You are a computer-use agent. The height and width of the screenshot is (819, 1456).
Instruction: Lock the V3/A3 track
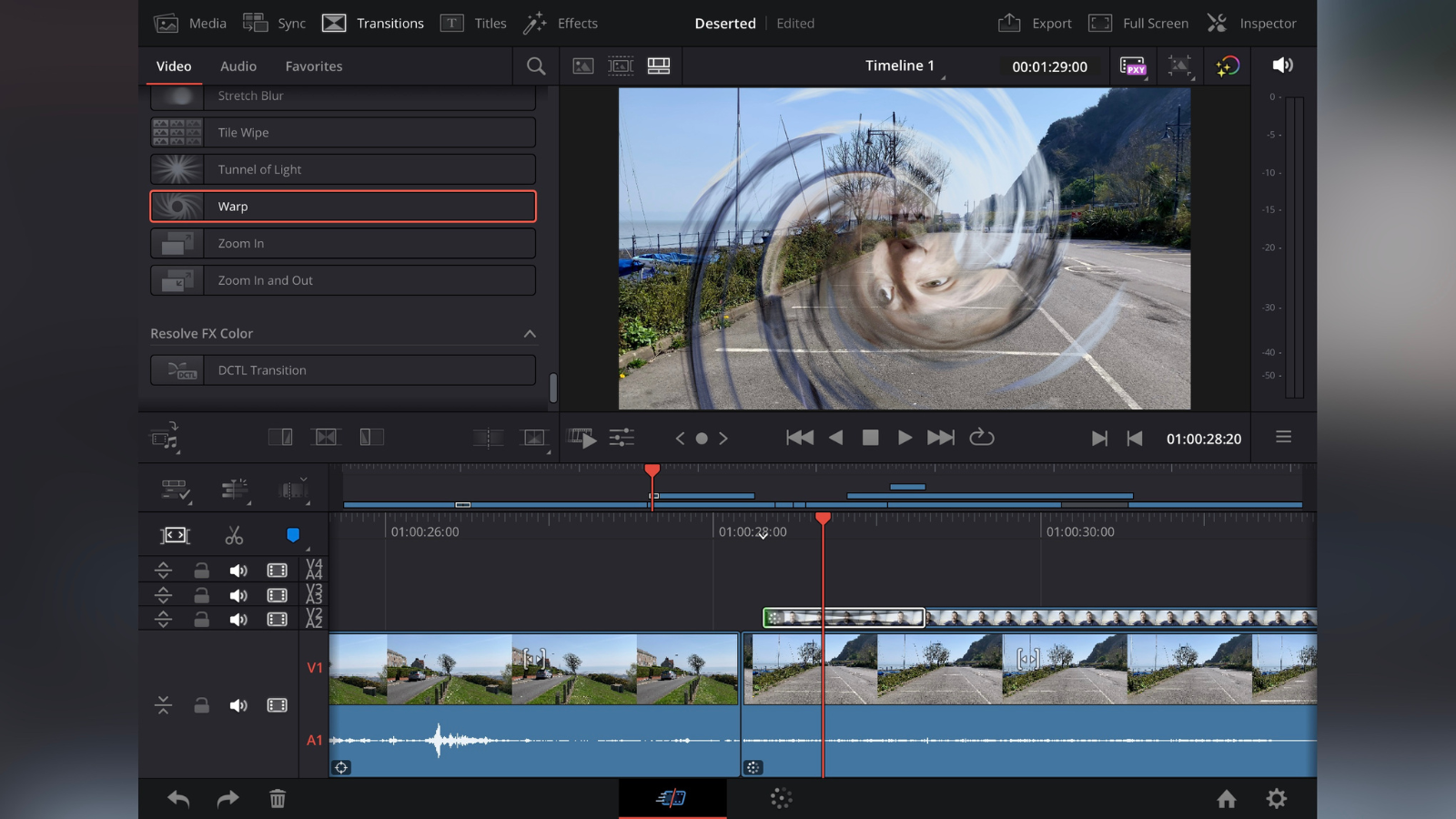coord(201,595)
